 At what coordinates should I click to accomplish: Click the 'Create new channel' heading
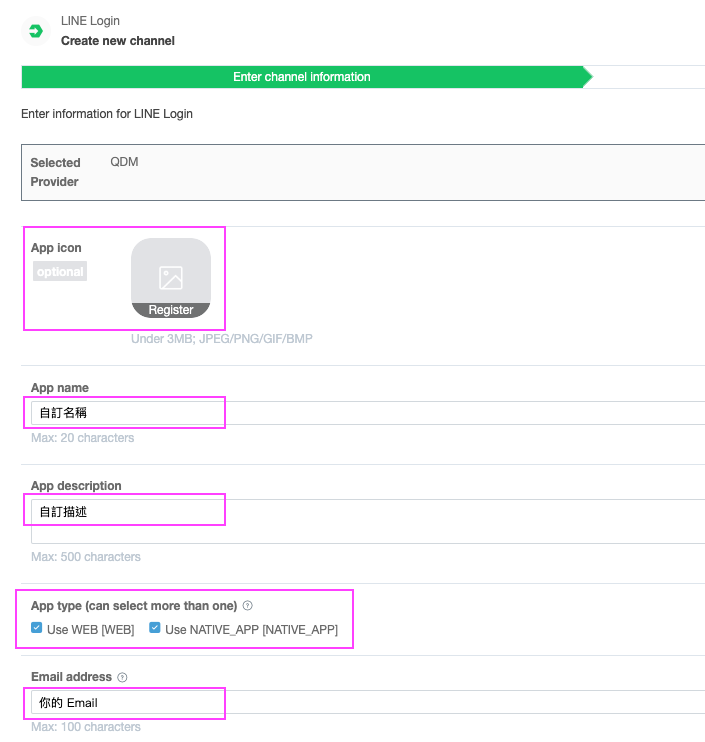[x=118, y=41]
